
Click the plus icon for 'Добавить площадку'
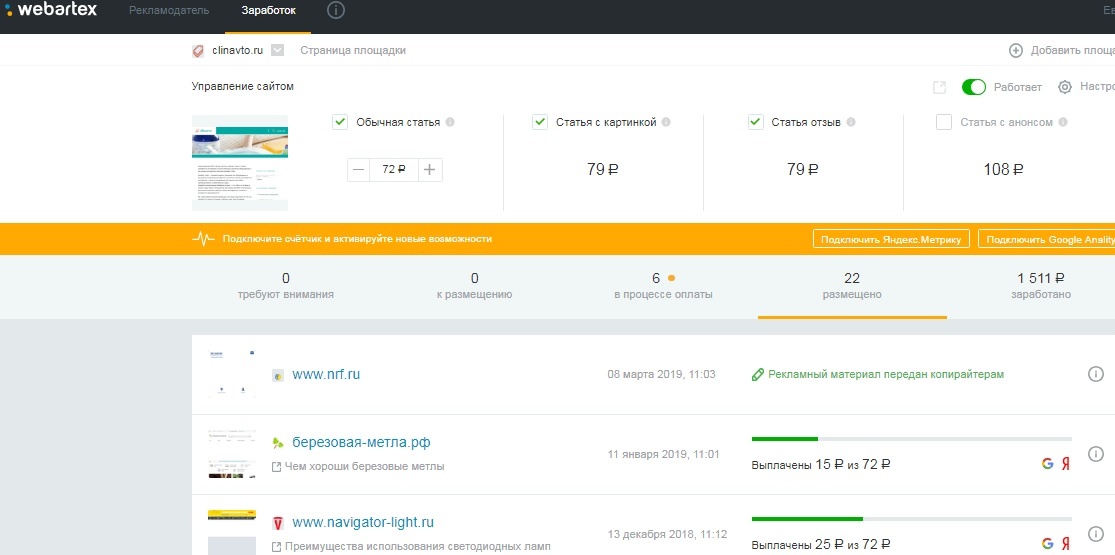[x=1015, y=51]
